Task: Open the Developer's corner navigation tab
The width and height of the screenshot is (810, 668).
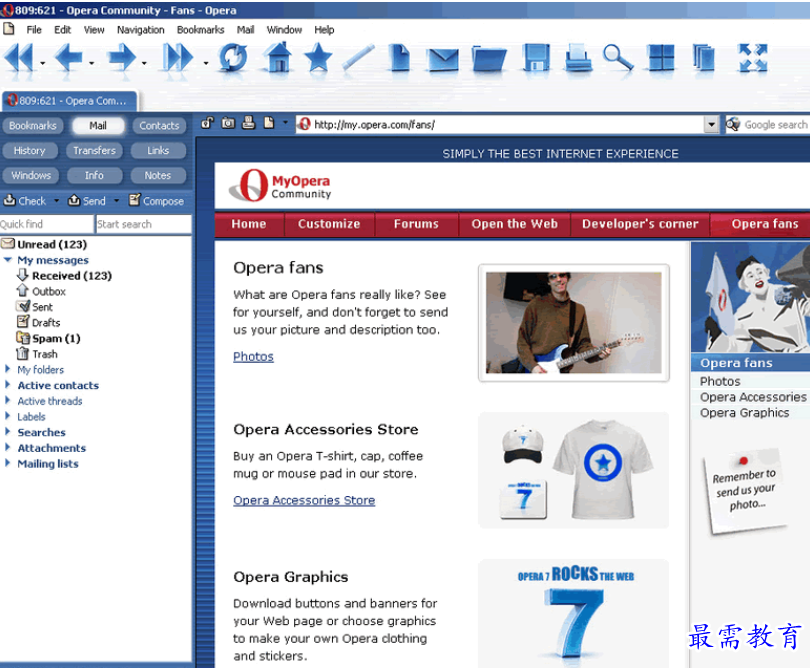Action: tap(640, 224)
